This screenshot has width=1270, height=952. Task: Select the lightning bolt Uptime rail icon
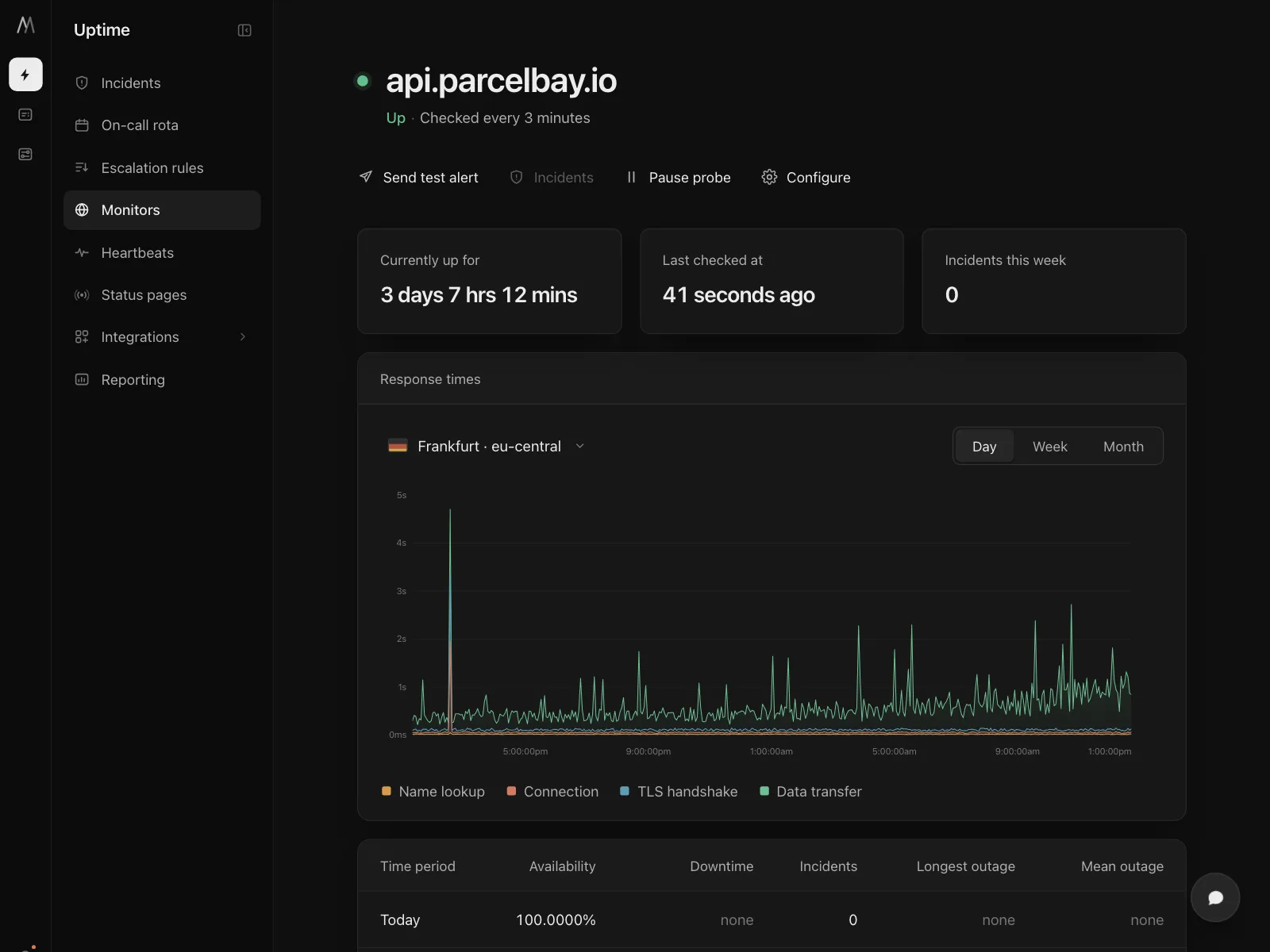coord(25,75)
